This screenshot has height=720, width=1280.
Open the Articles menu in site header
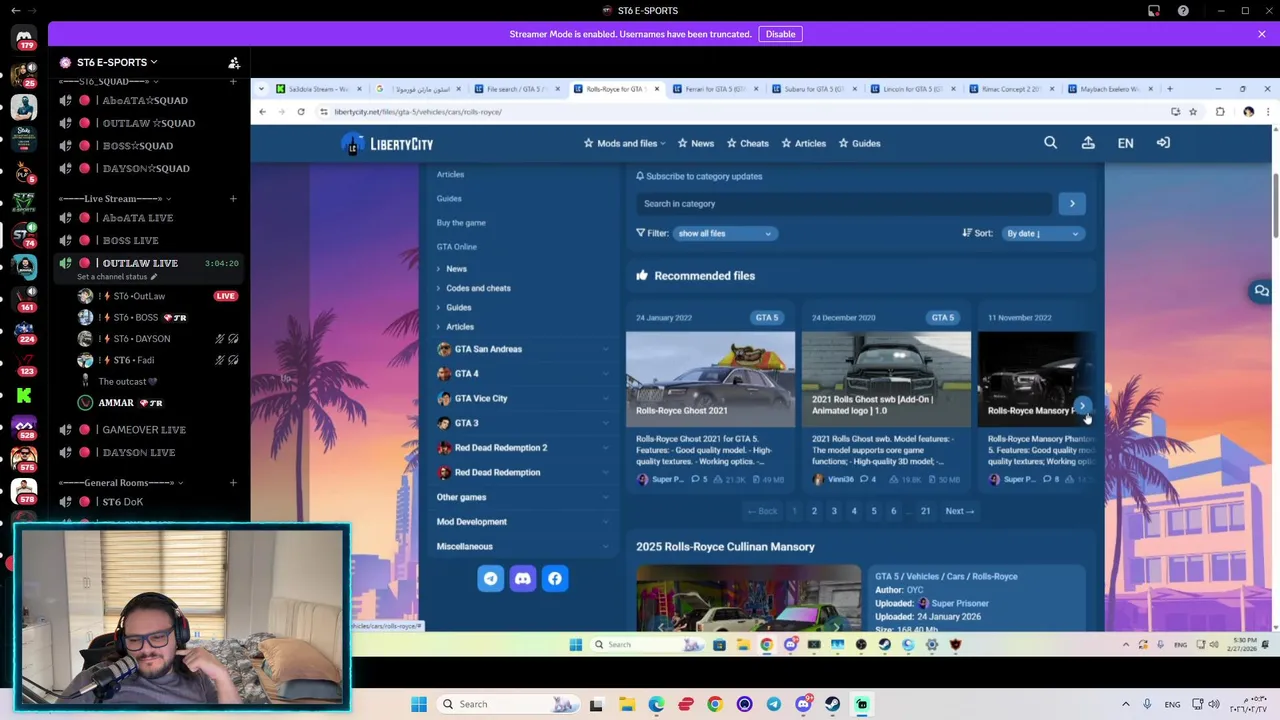pos(804,143)
